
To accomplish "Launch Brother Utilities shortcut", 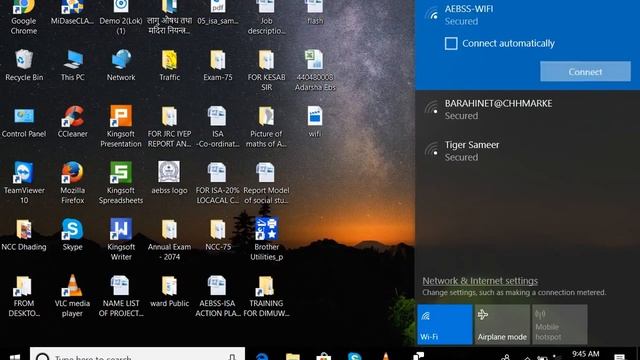I will [x=266, y=240].
